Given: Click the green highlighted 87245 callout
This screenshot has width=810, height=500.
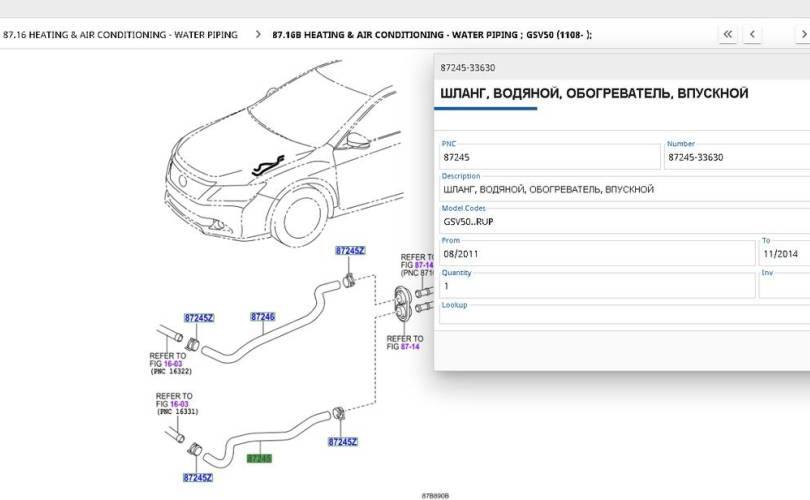Looking at the screenshot, I should pos(259,459).
